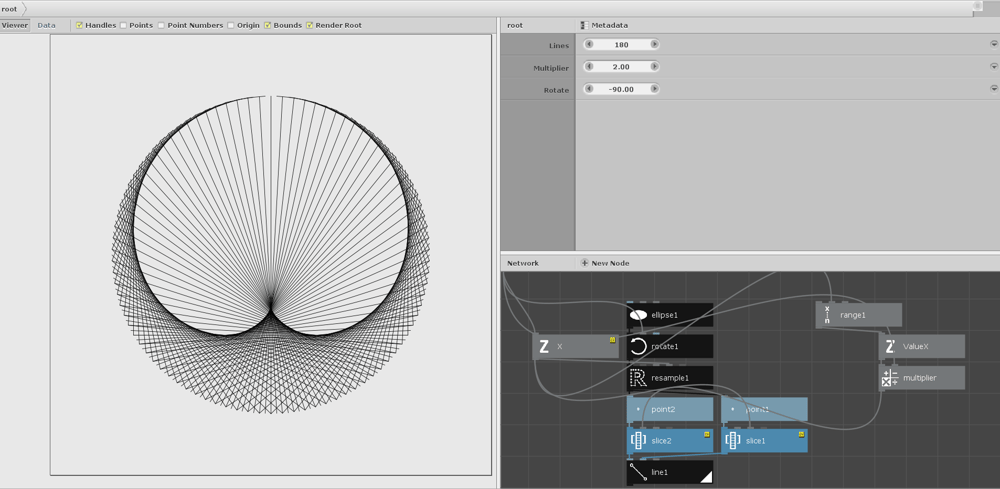The width and height of the screenshot is (1000, 489).
Task: Click the Lines value field 180
Action: point(621,45)
